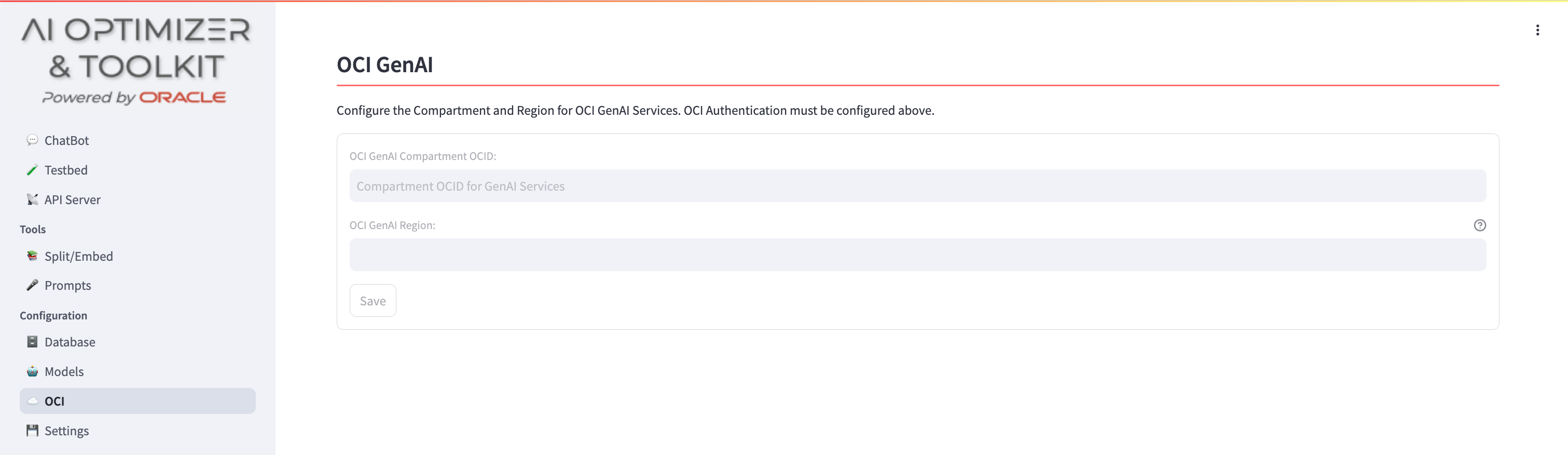Open the Prompts tool
Screen dimensions: 1568x455
coord(137,285)
